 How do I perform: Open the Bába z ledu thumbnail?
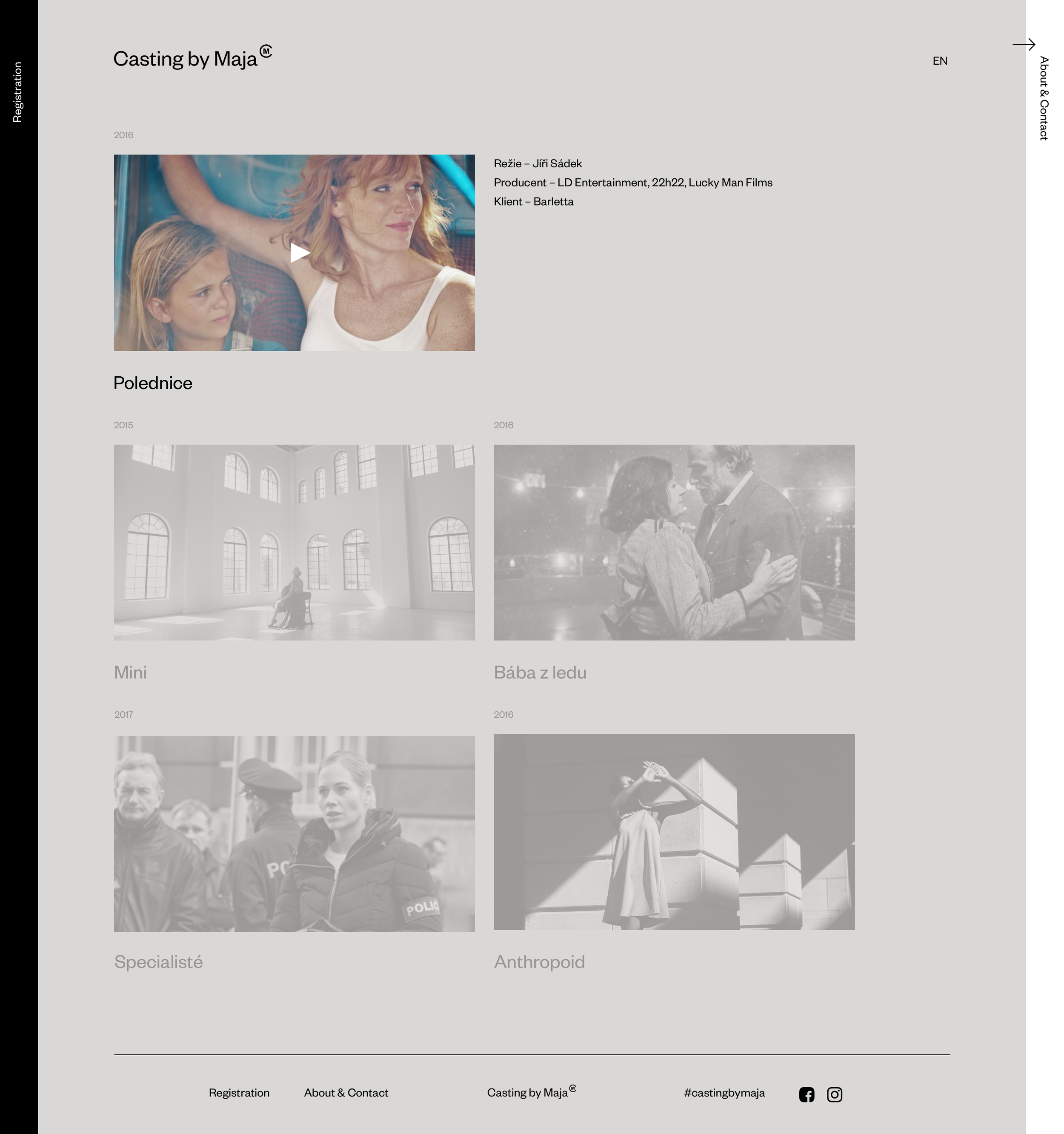pos(674,542)
